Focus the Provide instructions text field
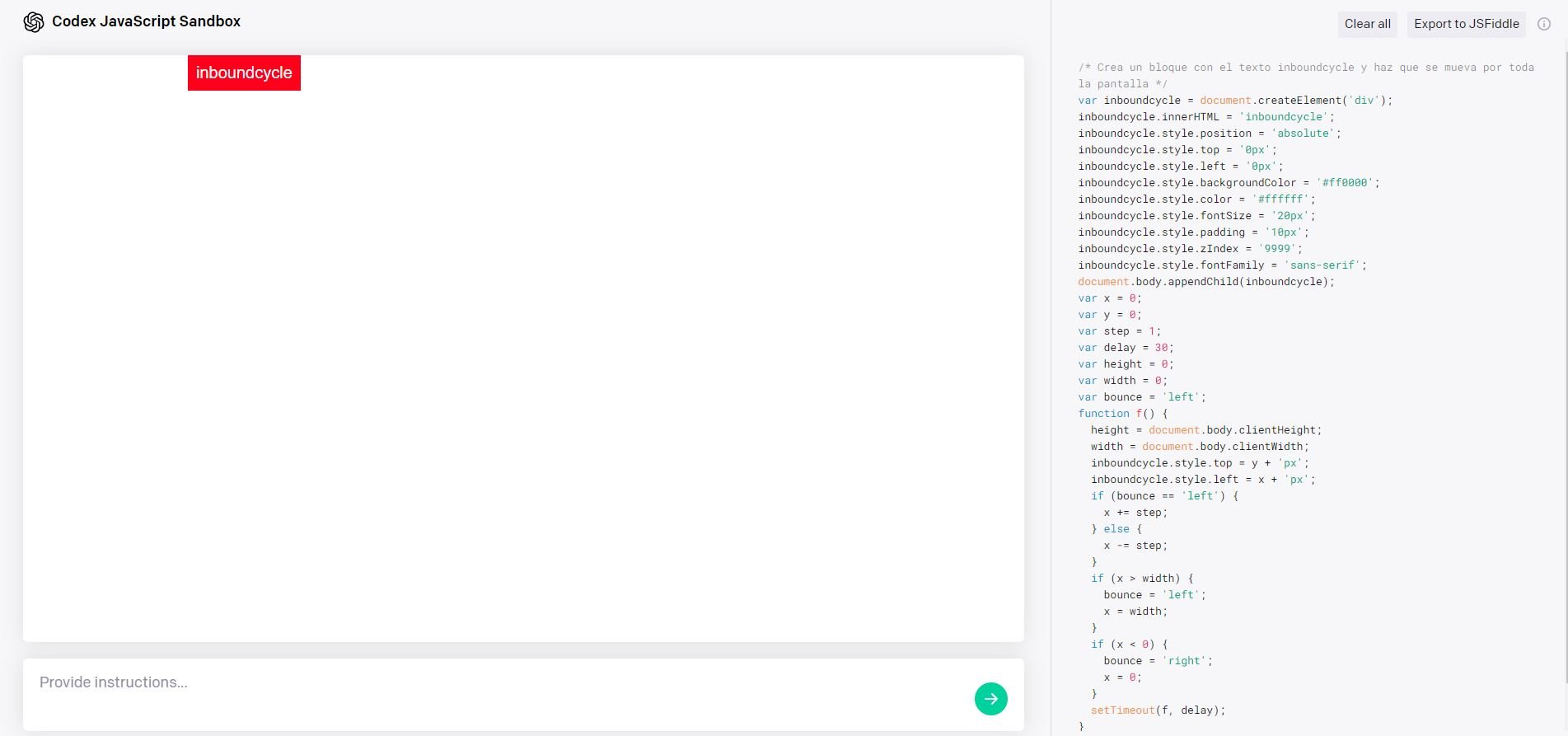This screenshot has width=1568, height=736. [x=494, y=683]
